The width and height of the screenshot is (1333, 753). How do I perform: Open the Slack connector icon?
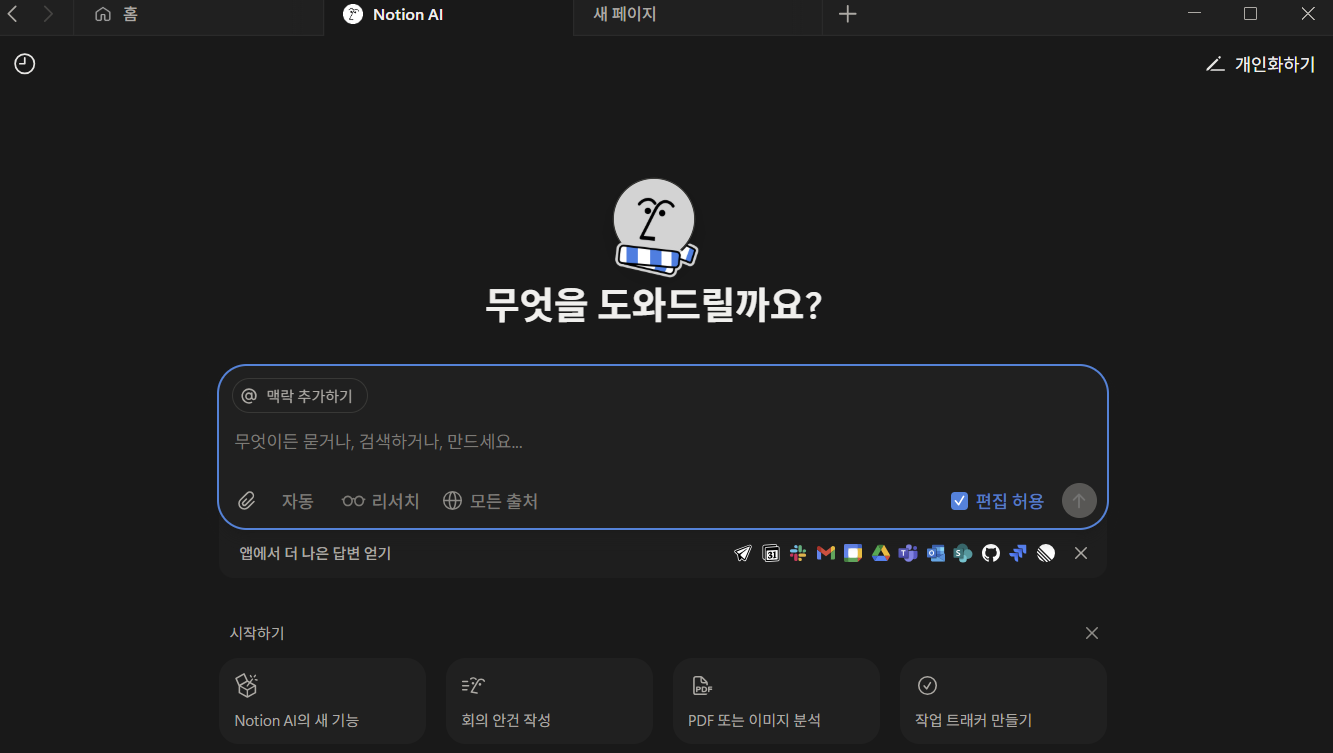798,552
